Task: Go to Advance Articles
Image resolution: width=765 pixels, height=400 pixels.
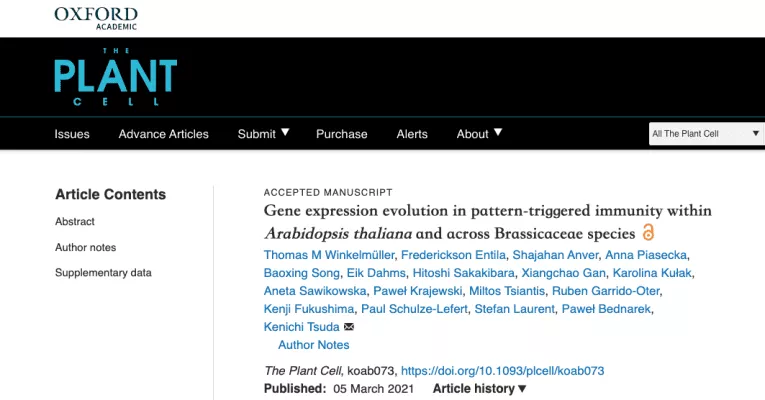Action: pyautogui.click(x=163, y=134)
